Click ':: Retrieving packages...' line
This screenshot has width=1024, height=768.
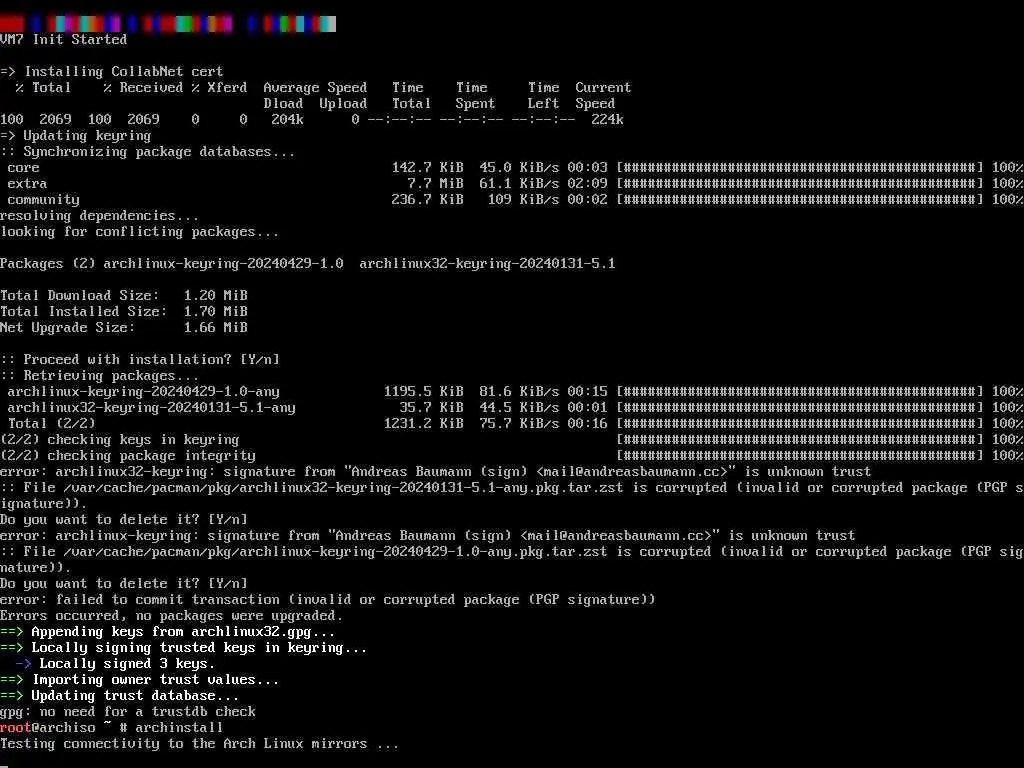(x=99, y=376)
